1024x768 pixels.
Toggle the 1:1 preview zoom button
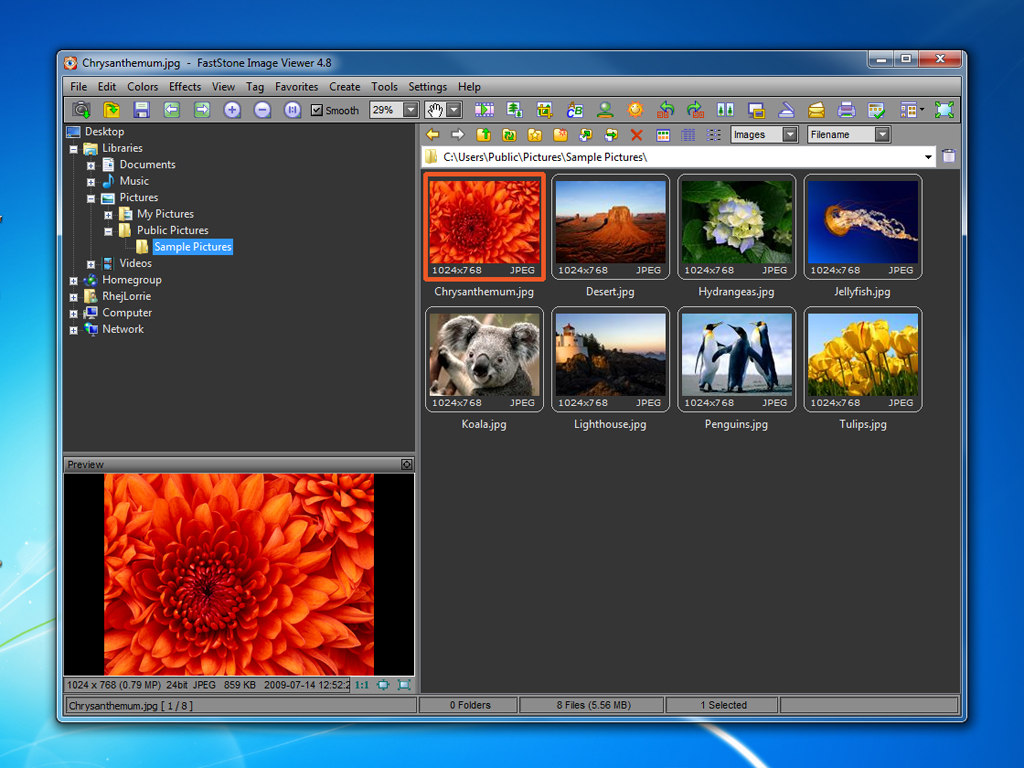coord(362,685)
